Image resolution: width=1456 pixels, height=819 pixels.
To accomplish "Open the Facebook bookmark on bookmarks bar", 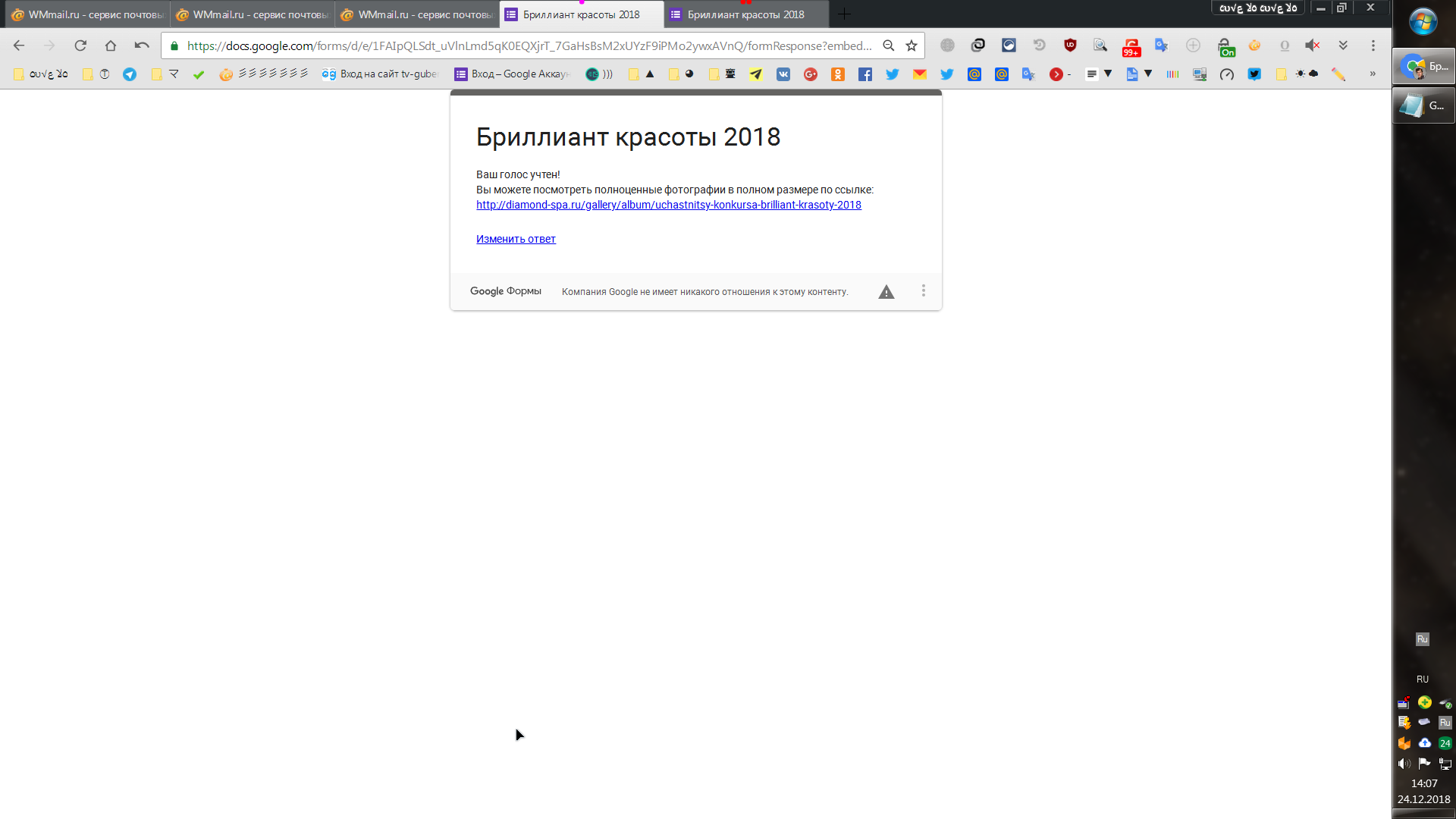I will [x=865, y=74].
